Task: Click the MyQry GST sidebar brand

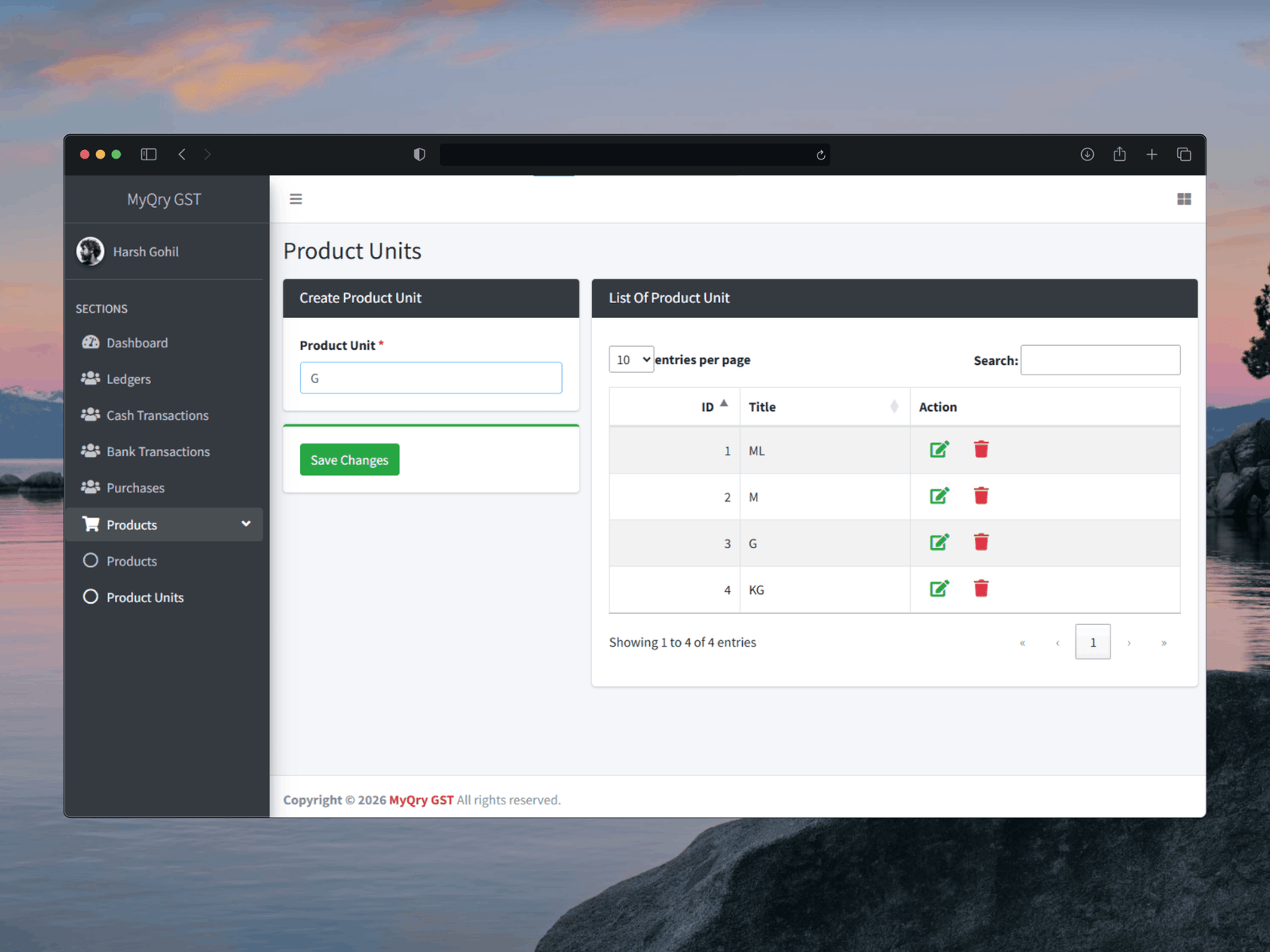Action: click(164, 199)
